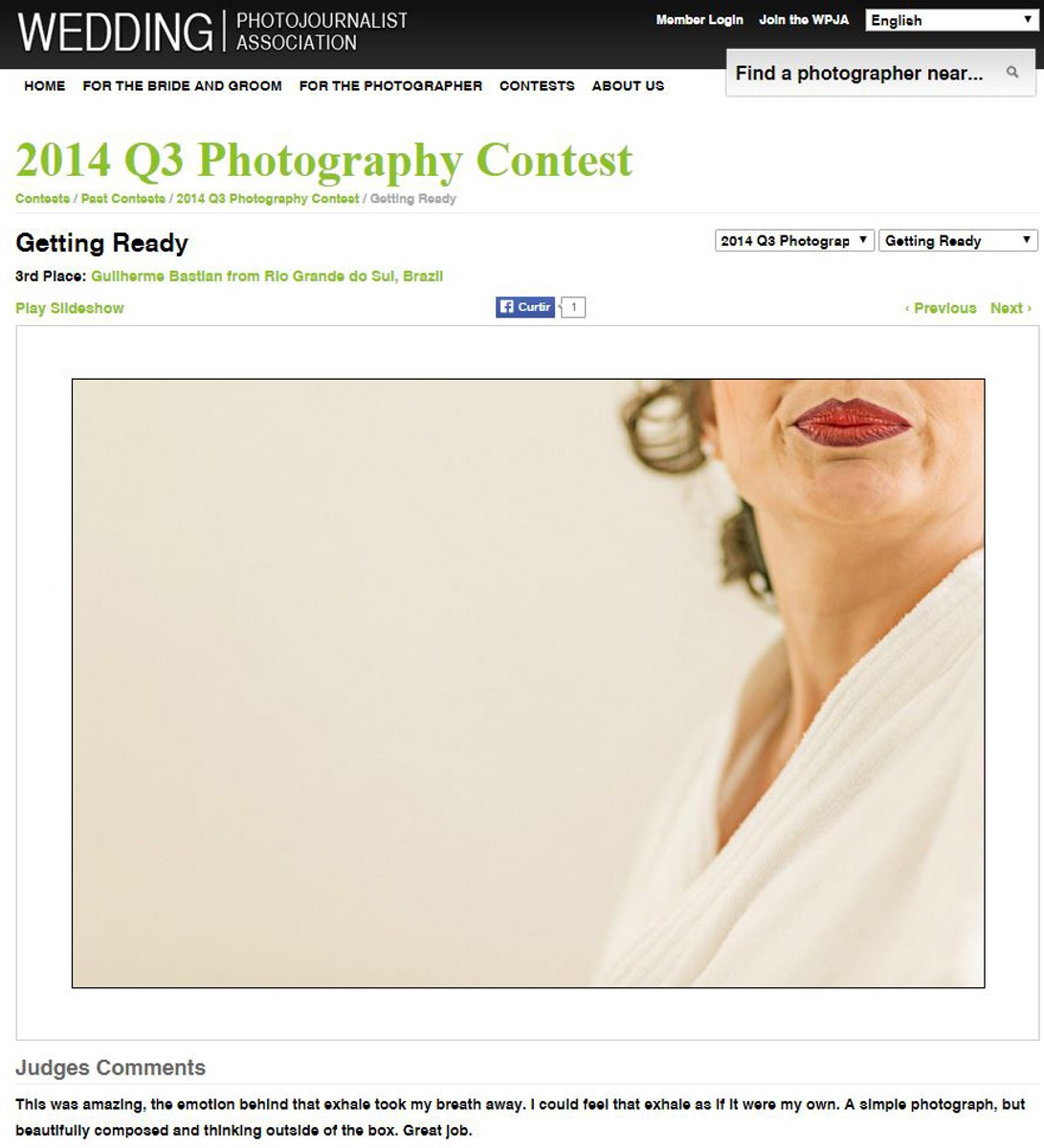Open the Getting Ready category dropdown
Screen dimensions: 1044x1148
(x=958, y=241)
